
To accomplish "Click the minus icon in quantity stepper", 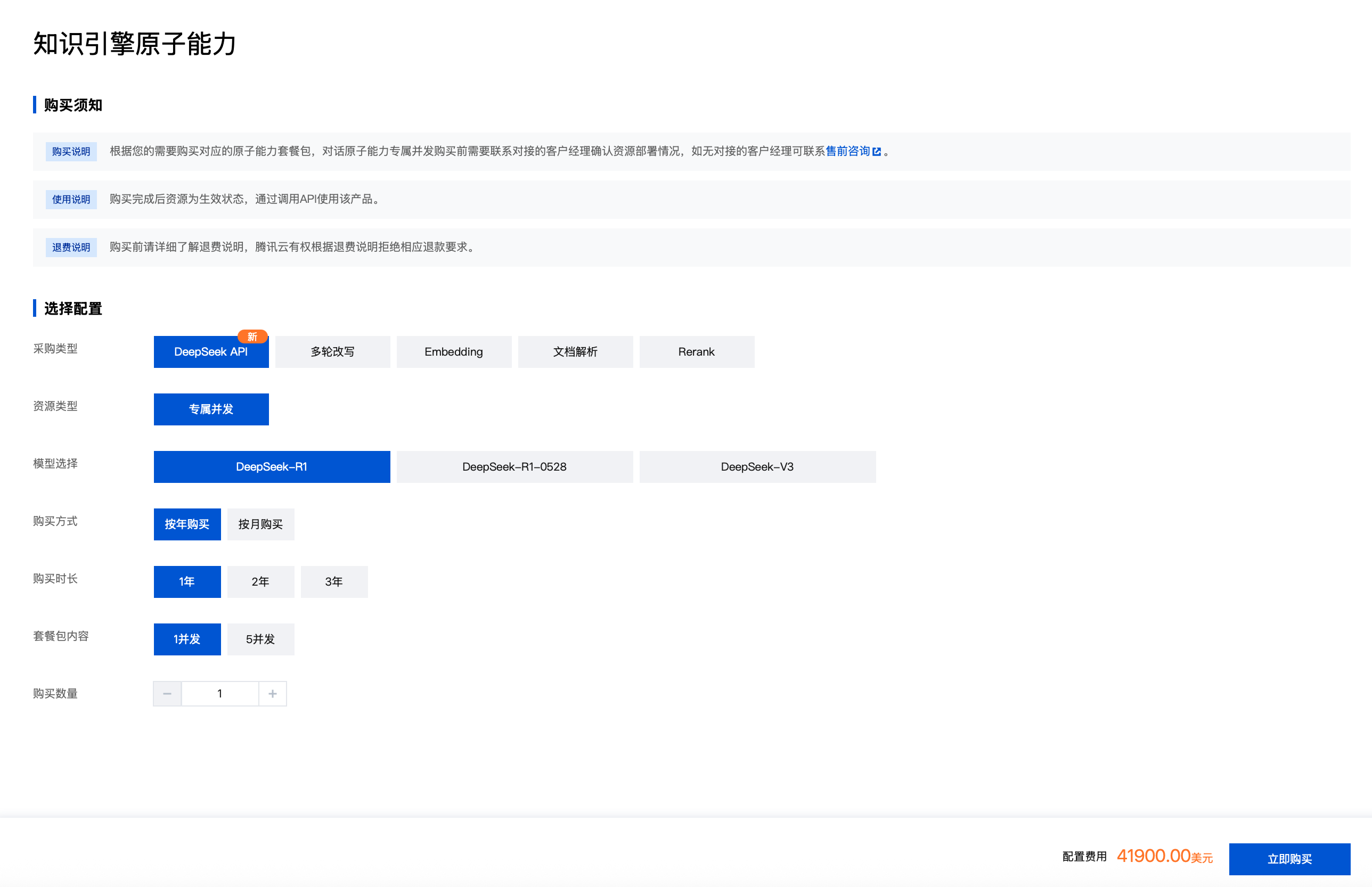I will click(x=167, y=694).
